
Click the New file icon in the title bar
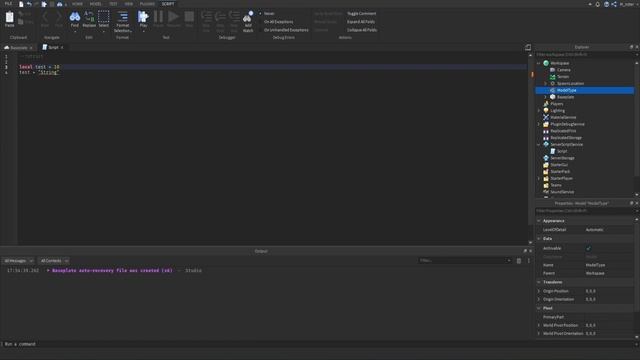click(x=21, y=4)
